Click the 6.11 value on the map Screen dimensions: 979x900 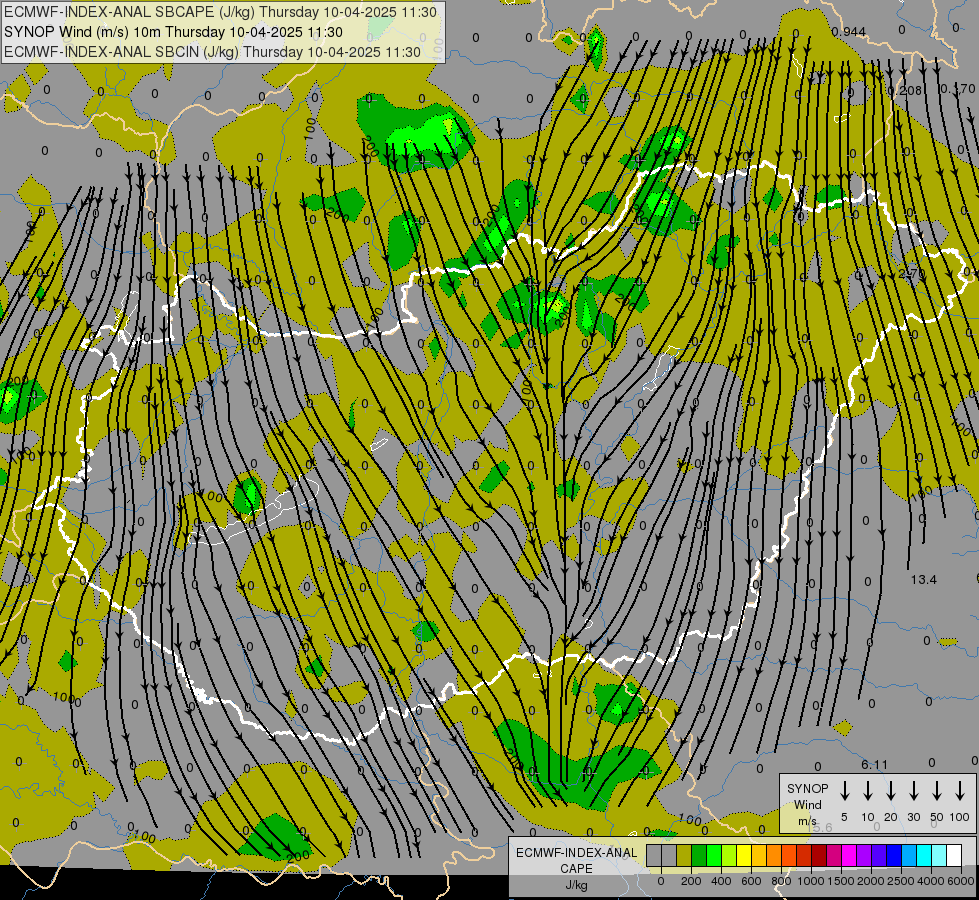pos(874,764)
